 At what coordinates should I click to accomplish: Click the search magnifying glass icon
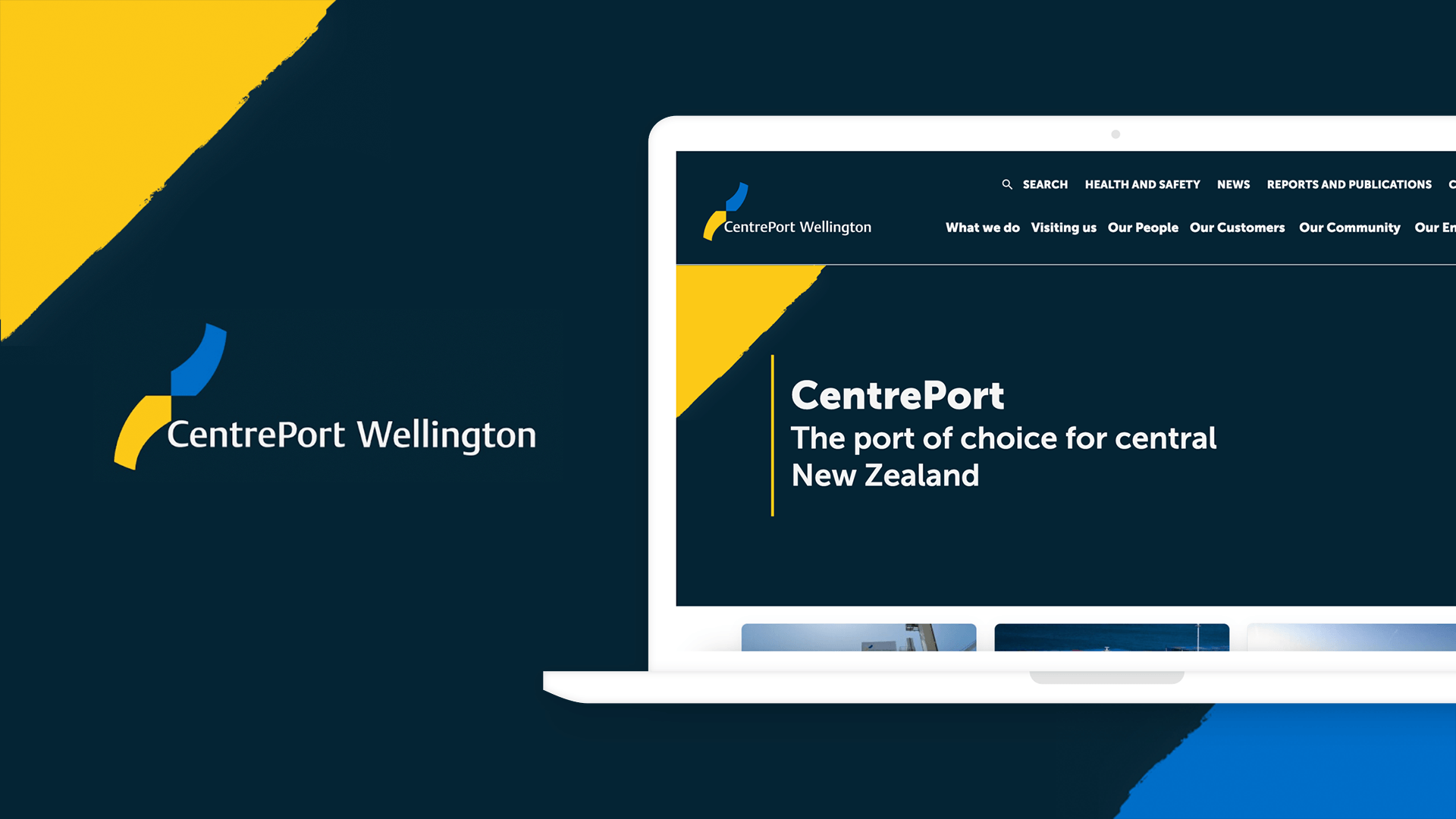pyautogui.click(x=1006, y=184)
